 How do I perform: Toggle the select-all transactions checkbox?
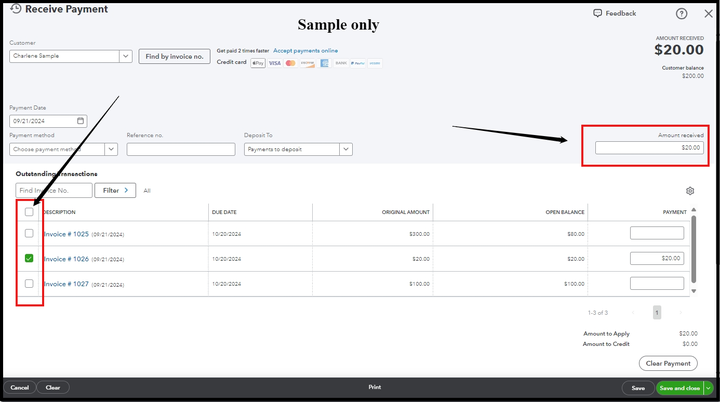point(29,212)
